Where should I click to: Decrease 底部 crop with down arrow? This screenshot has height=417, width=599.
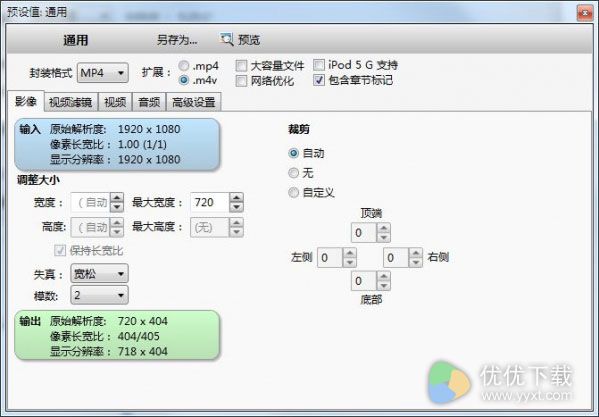384,286
